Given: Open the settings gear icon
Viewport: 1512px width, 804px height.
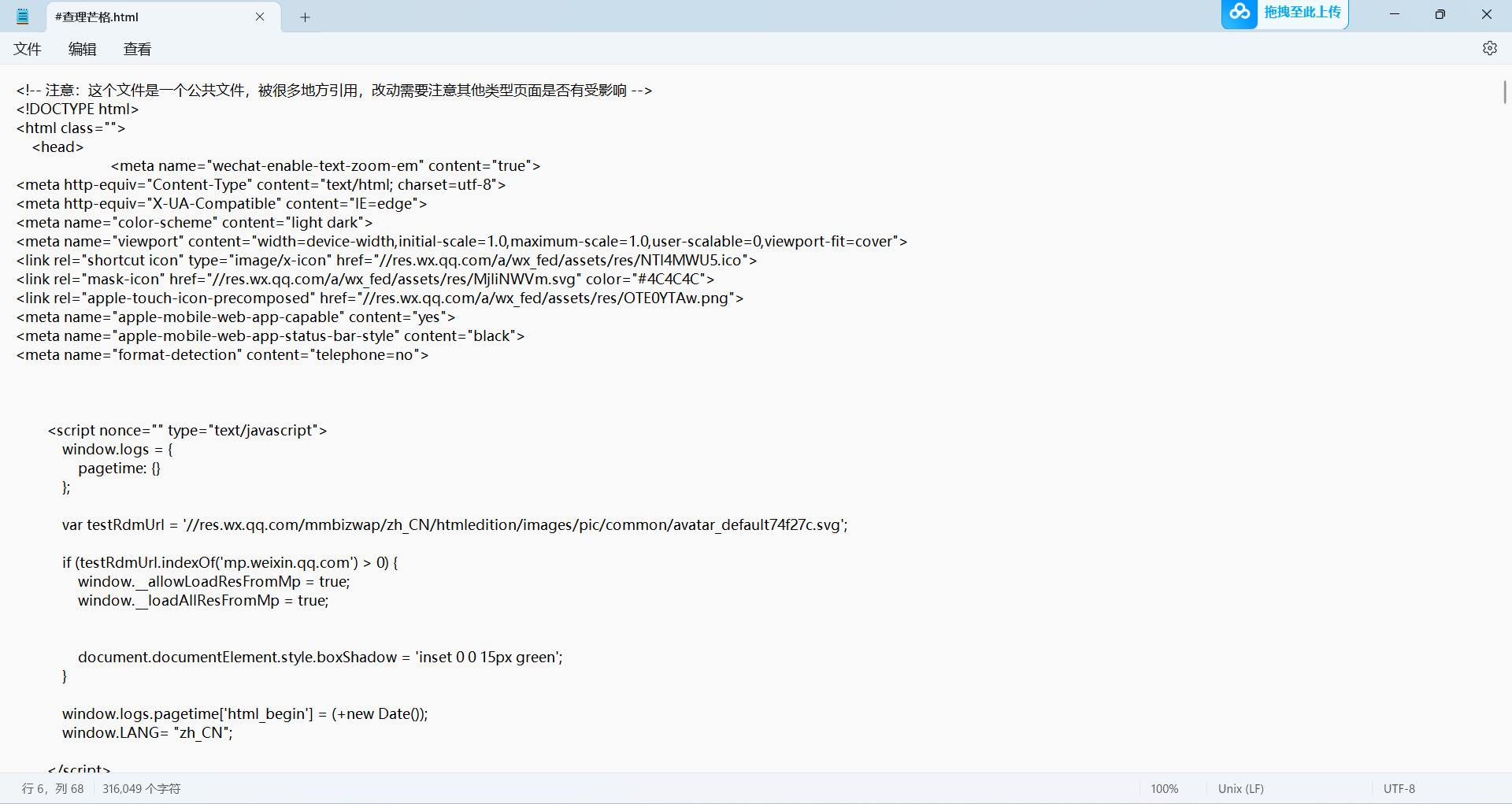Looking at the screenshot, I should click(x=1489, y=48).
